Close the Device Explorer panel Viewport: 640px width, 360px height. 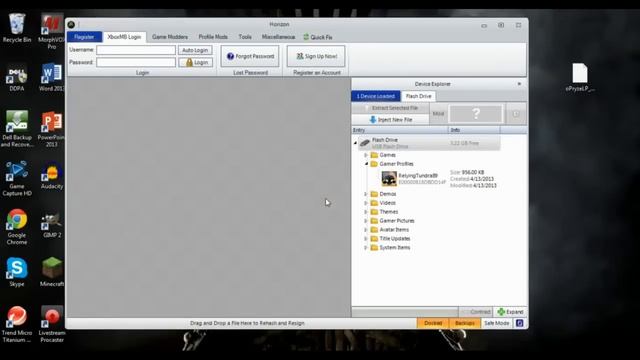tap(519, 84)
